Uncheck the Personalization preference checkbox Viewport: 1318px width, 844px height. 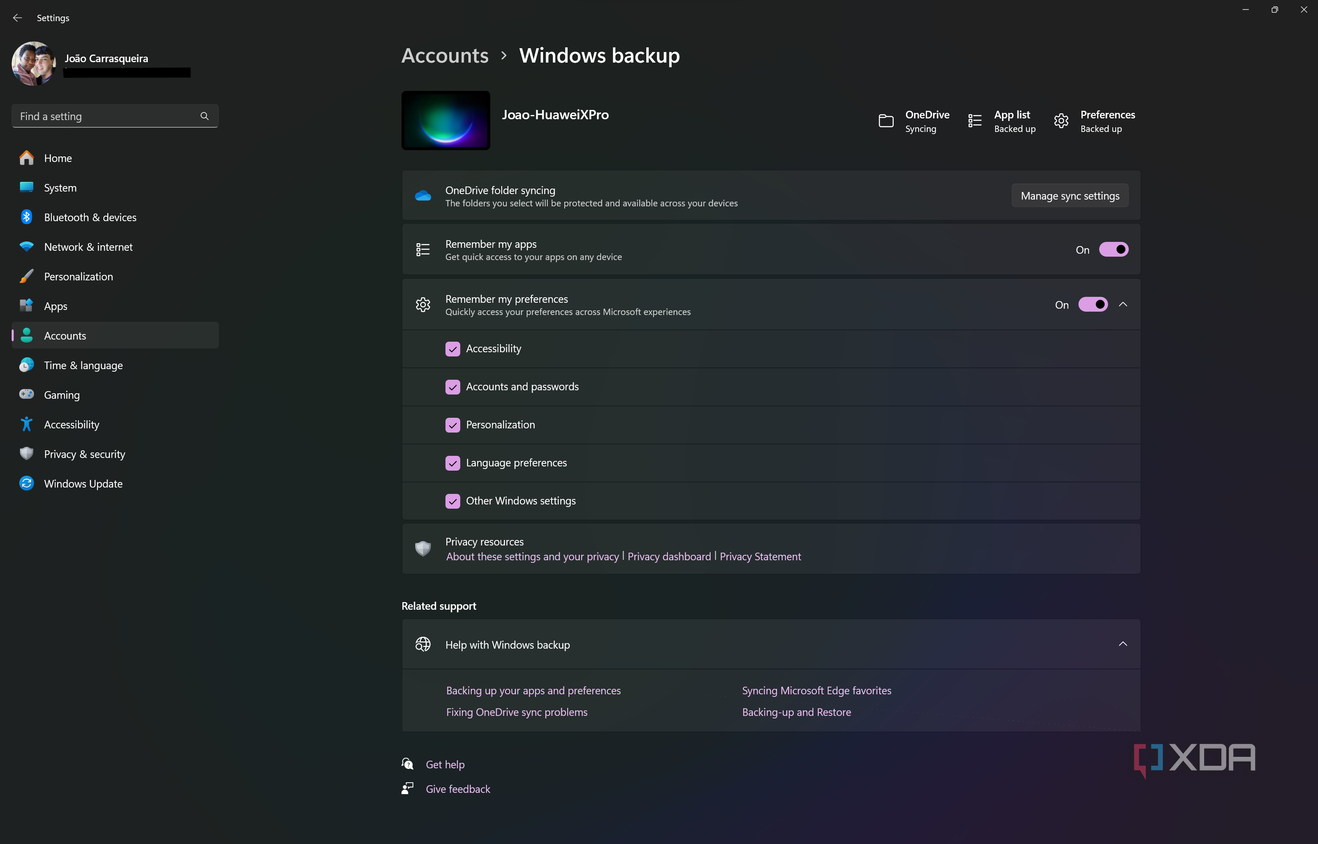coord(453,425)
